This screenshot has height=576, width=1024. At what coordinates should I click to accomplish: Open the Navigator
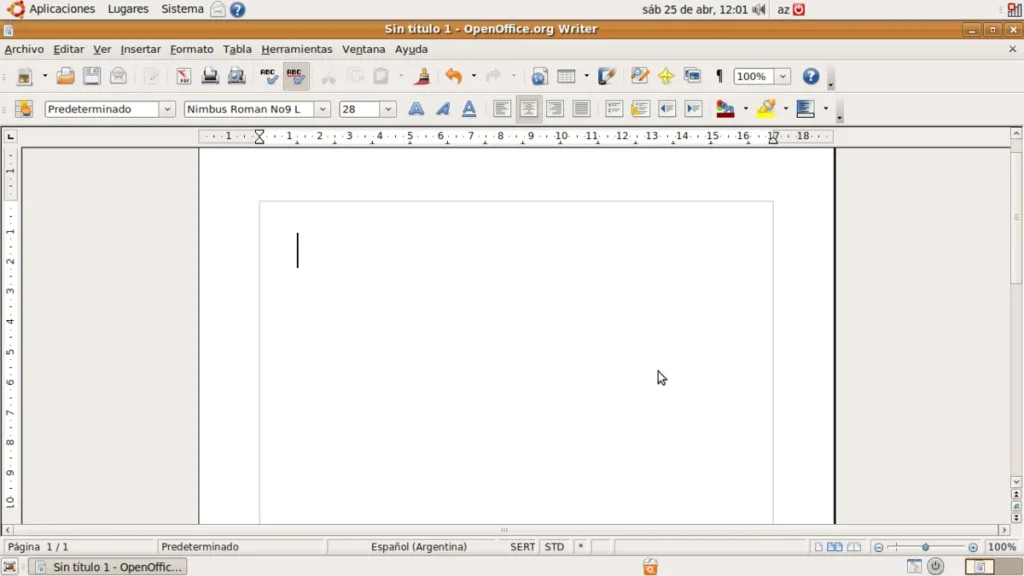click(x=666, y=76)
